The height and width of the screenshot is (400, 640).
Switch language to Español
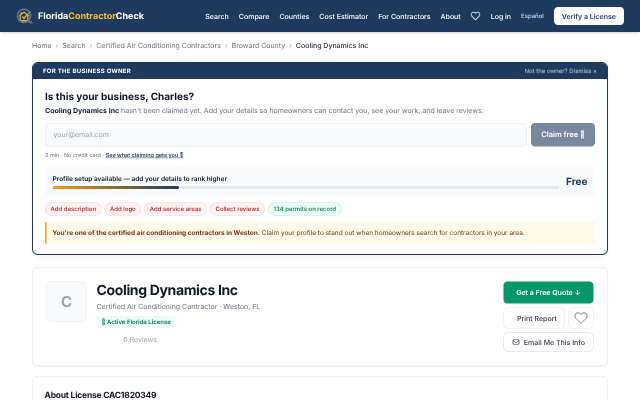(532, 16)
